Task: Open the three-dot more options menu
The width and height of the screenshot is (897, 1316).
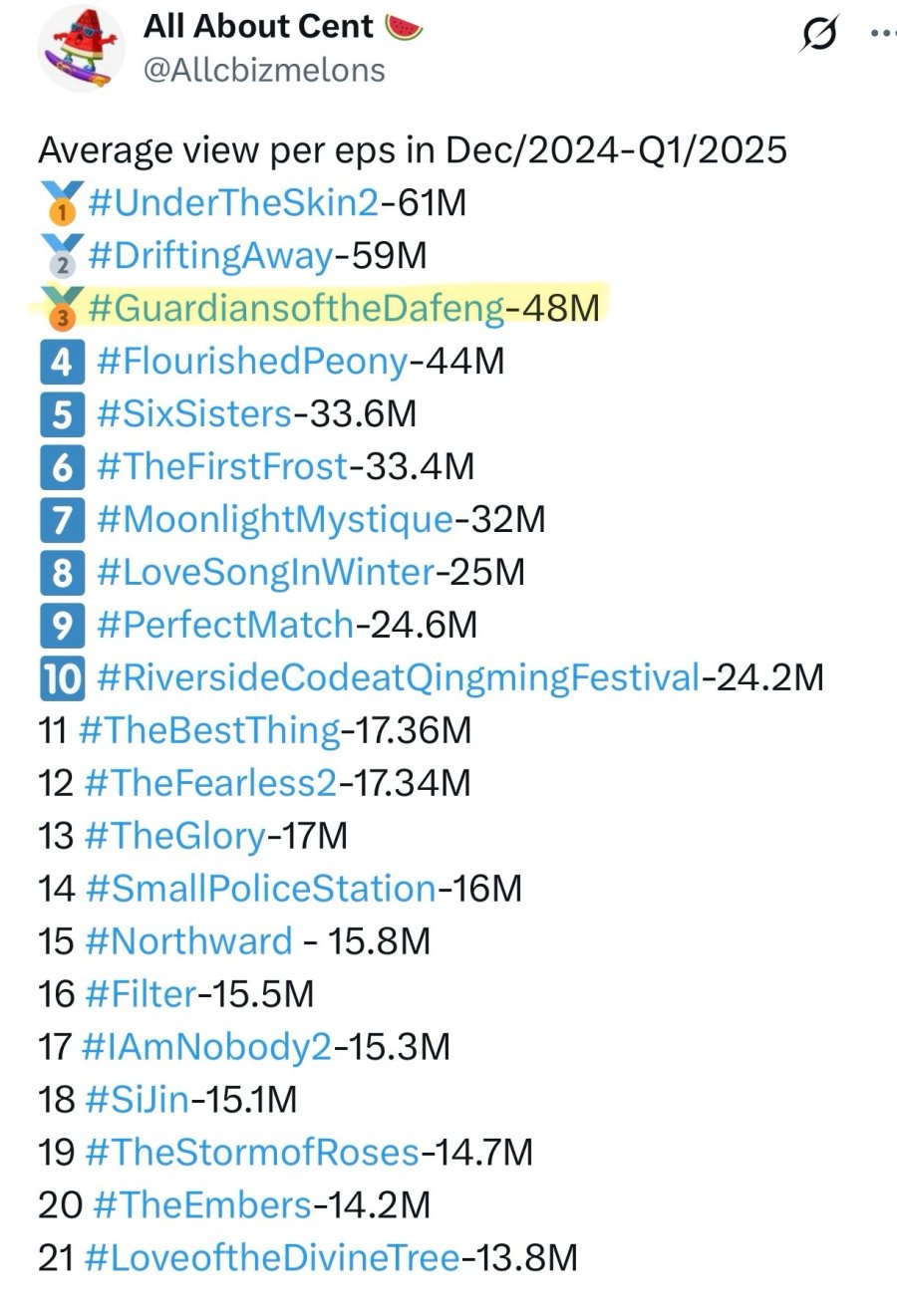Action: click(883, 33)
